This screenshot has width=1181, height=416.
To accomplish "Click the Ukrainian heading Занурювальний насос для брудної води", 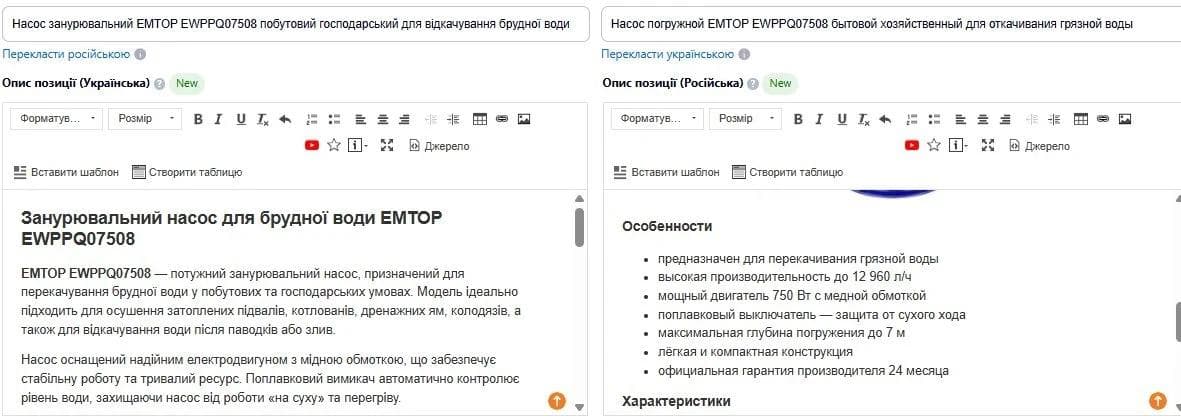I will (x=230, y=229).
